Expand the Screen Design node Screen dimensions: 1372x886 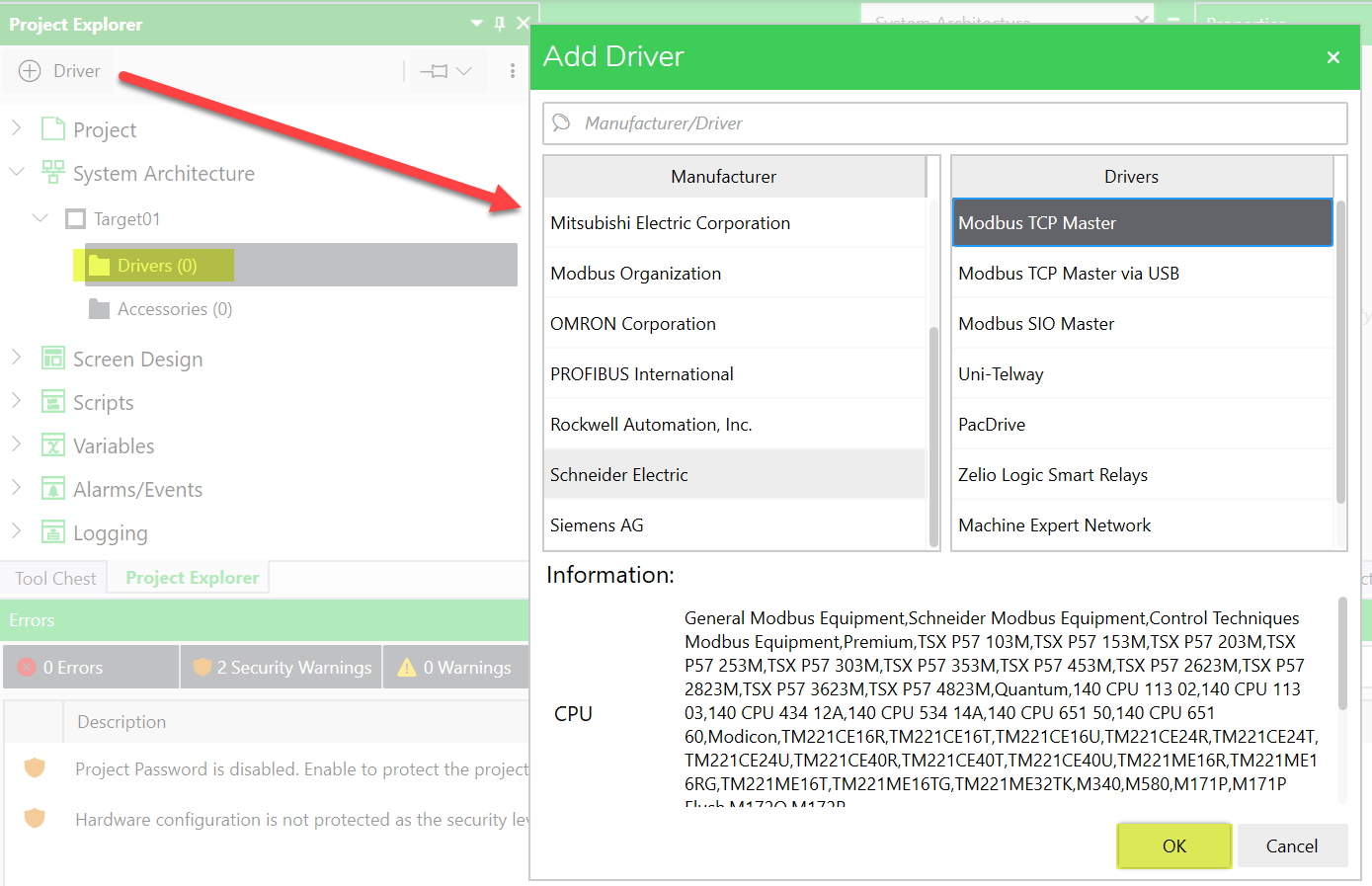click(16, 358)
